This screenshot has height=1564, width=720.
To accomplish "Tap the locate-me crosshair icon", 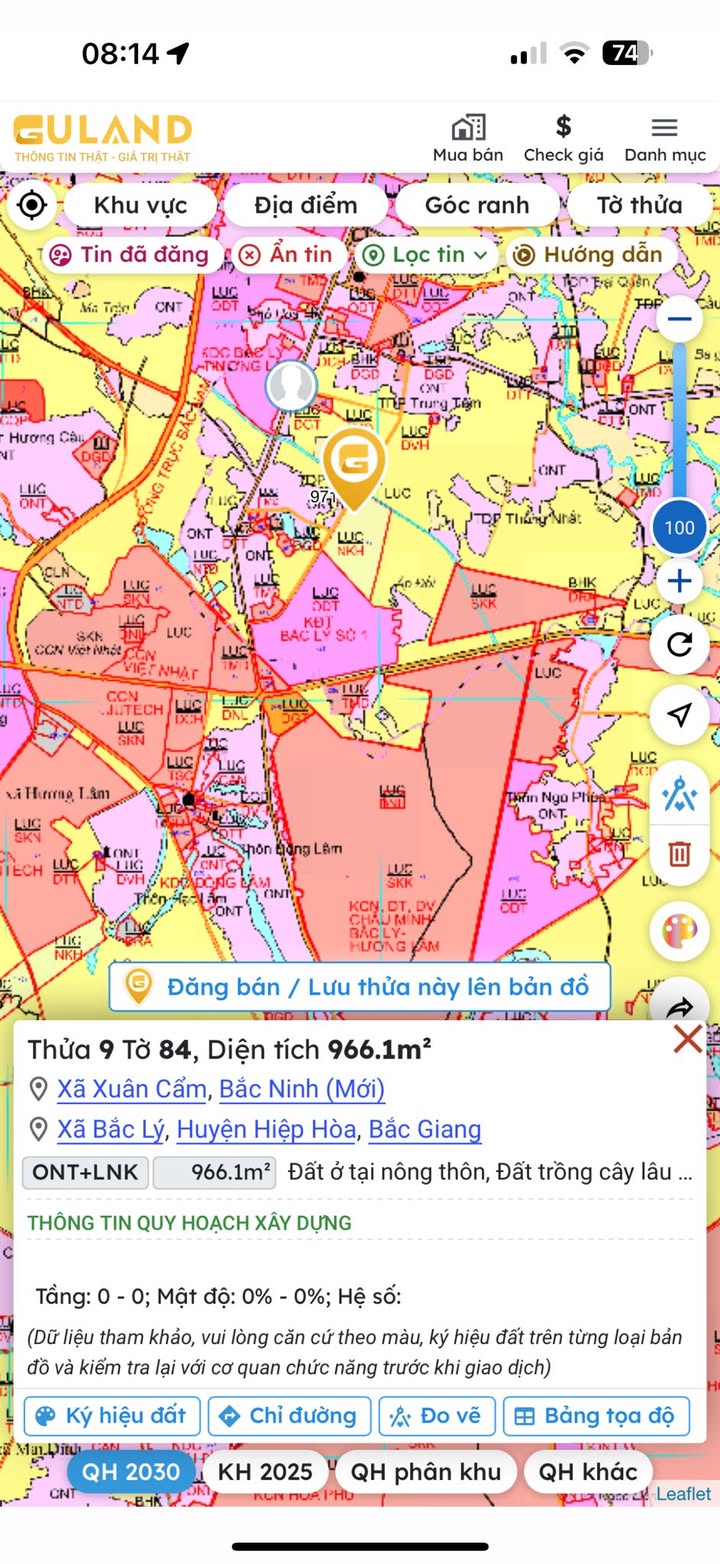I will [x=32, y=206].
